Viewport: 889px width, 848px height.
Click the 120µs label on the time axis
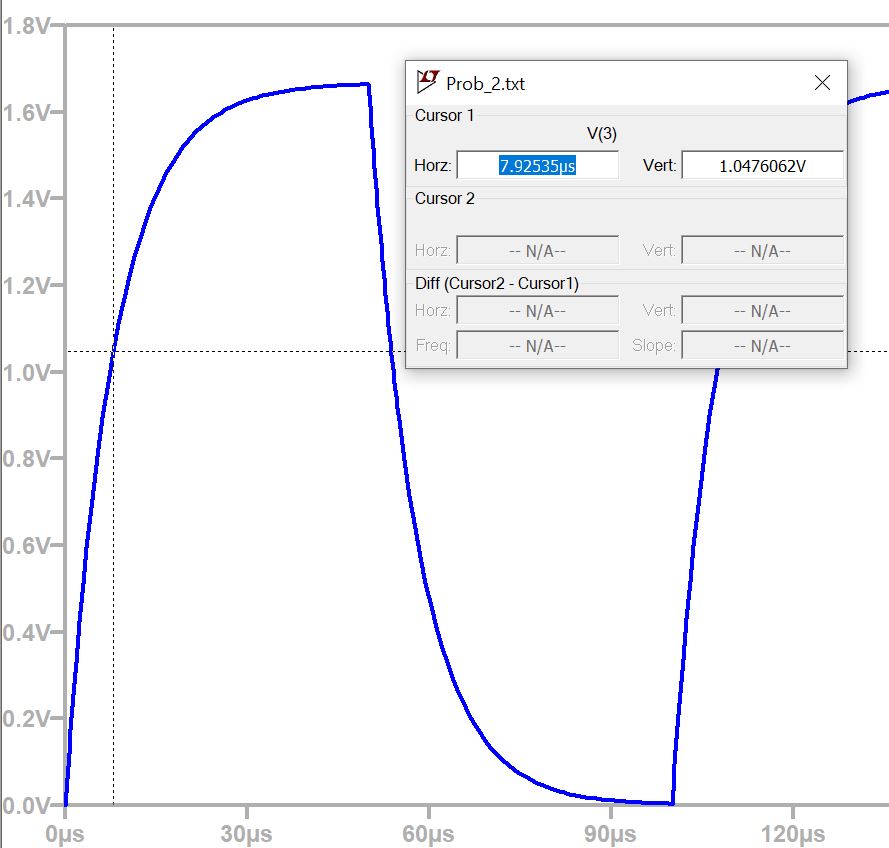791,833
